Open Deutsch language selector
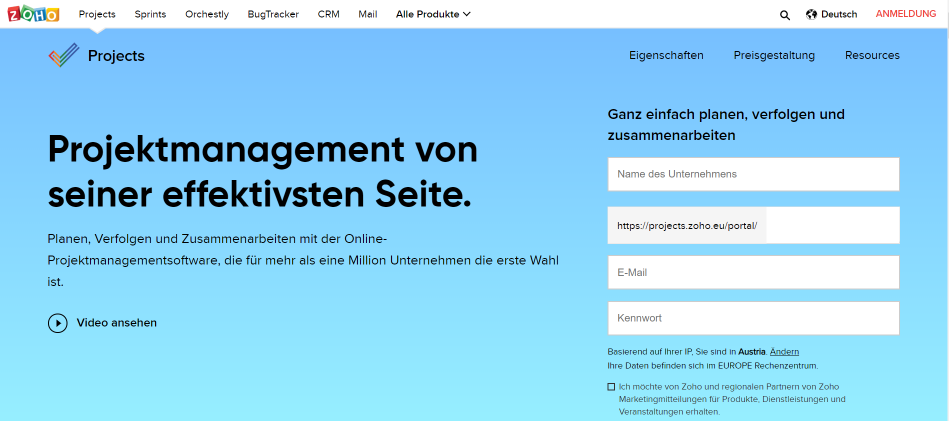This screenshot has width=949, height=421. pos(839,15)
